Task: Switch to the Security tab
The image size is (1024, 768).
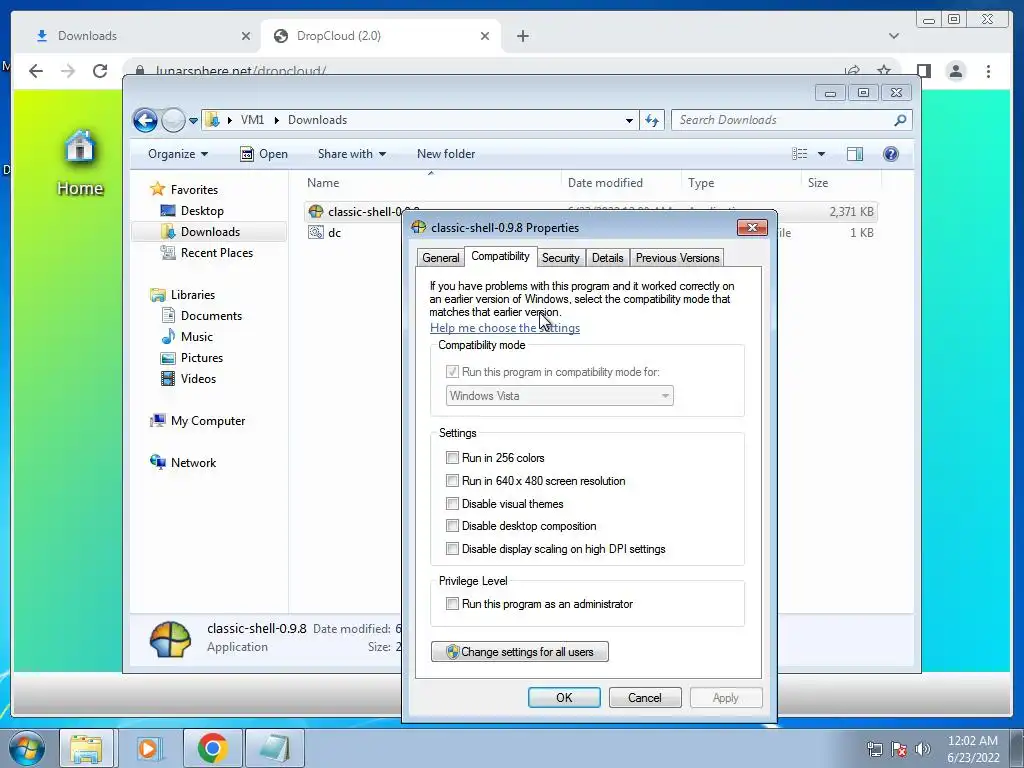Action: pyautogui.click(x=560, y=258)
